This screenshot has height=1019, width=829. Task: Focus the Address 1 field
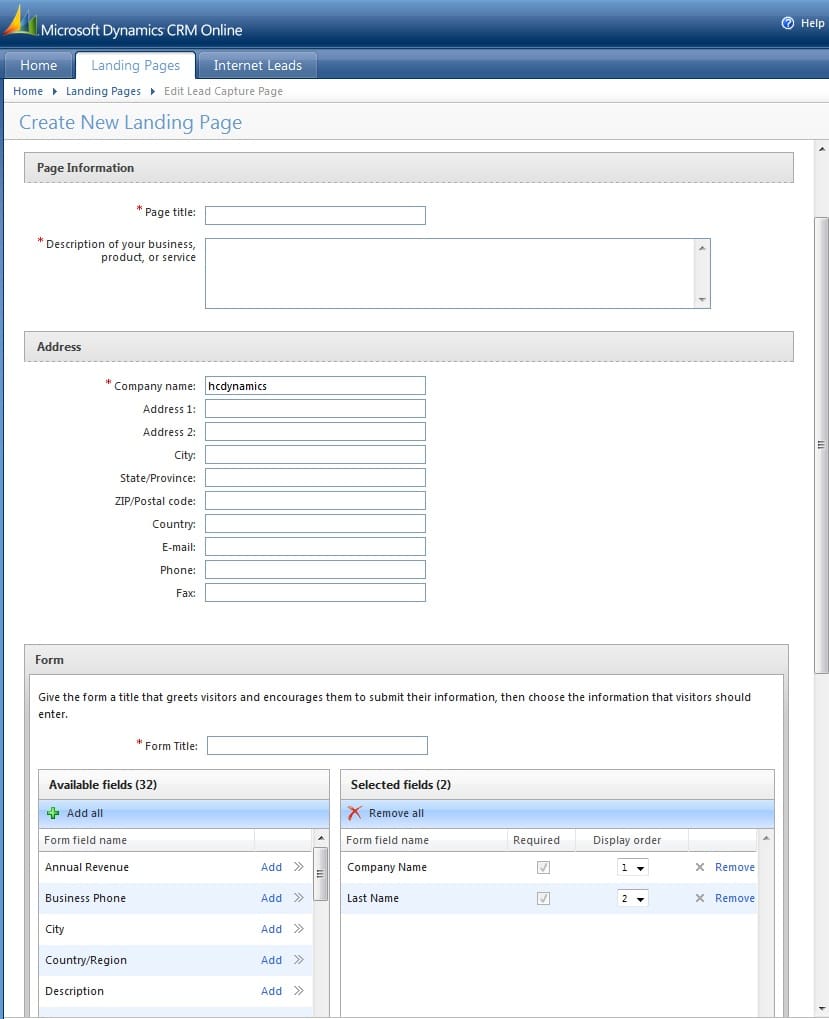click(x=315, y=409)
